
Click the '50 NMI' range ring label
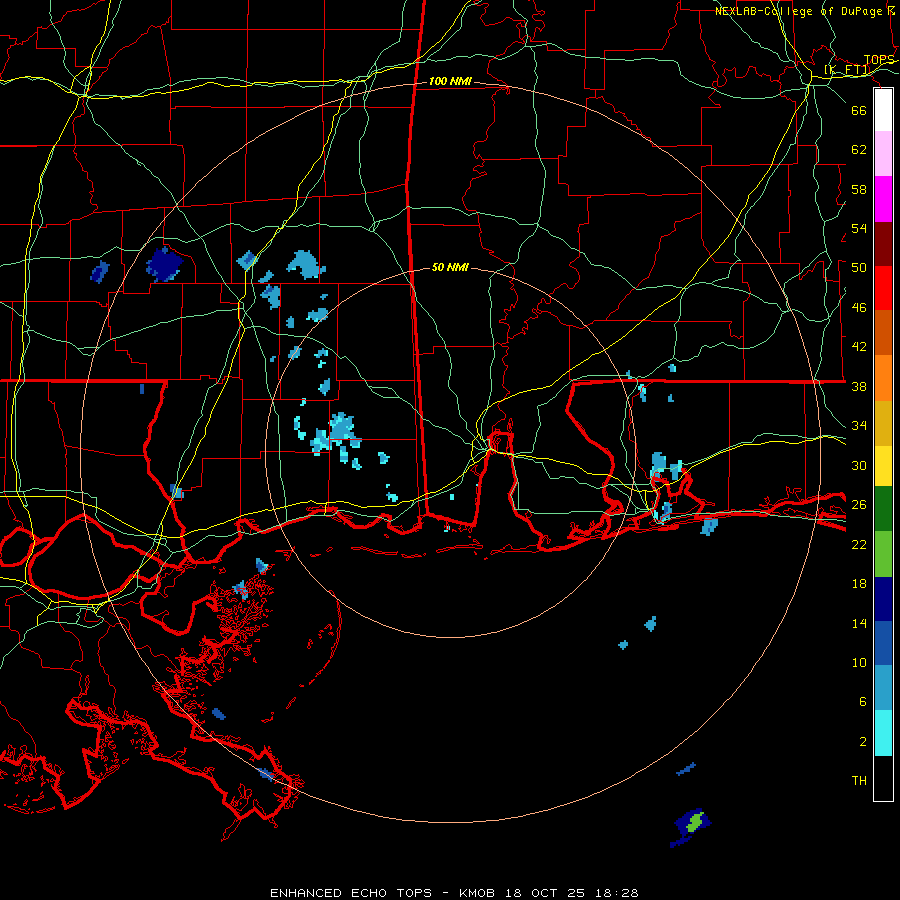(450, 267)
